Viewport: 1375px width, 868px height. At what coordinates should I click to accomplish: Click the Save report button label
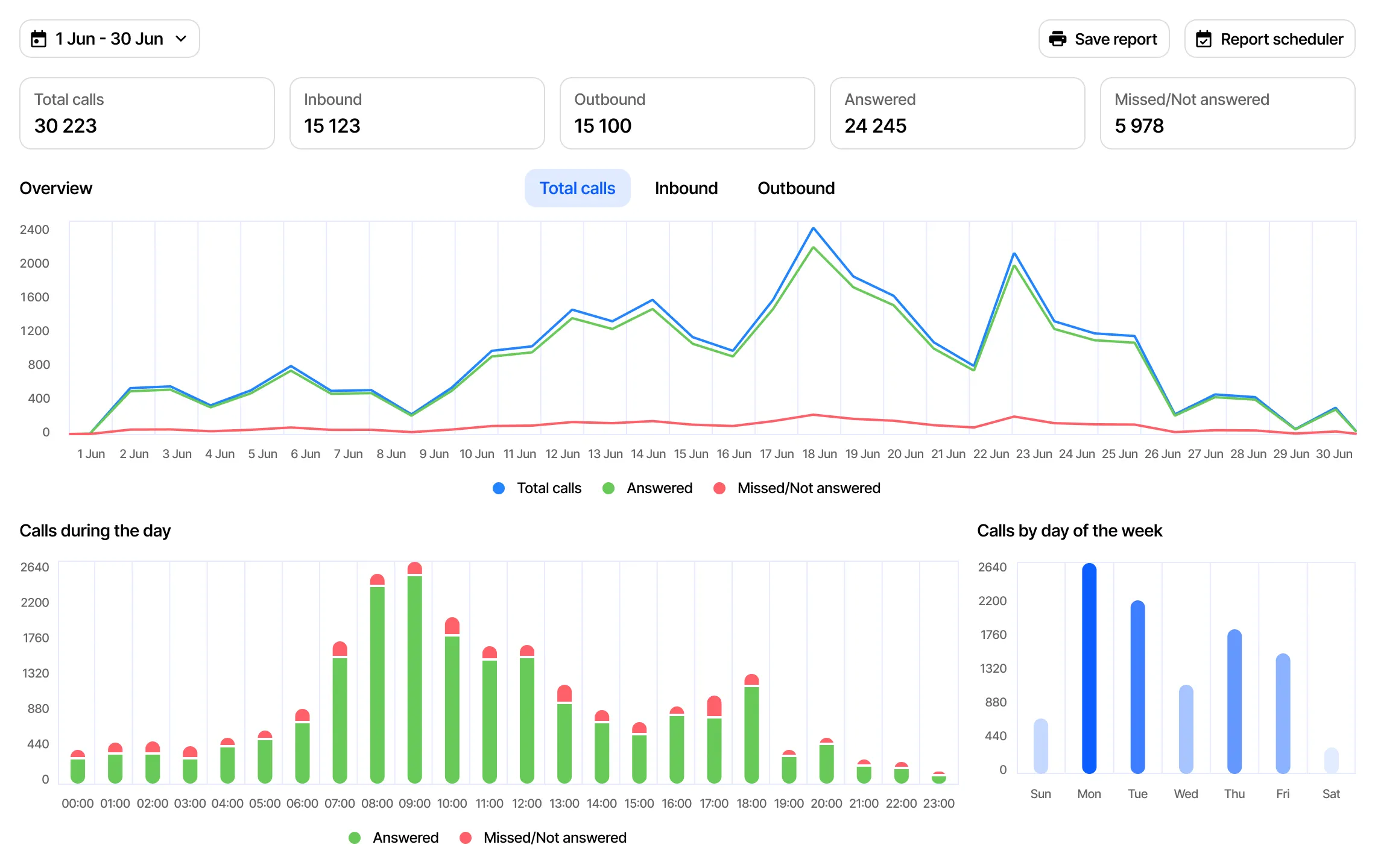click(x=1116, y=39)
